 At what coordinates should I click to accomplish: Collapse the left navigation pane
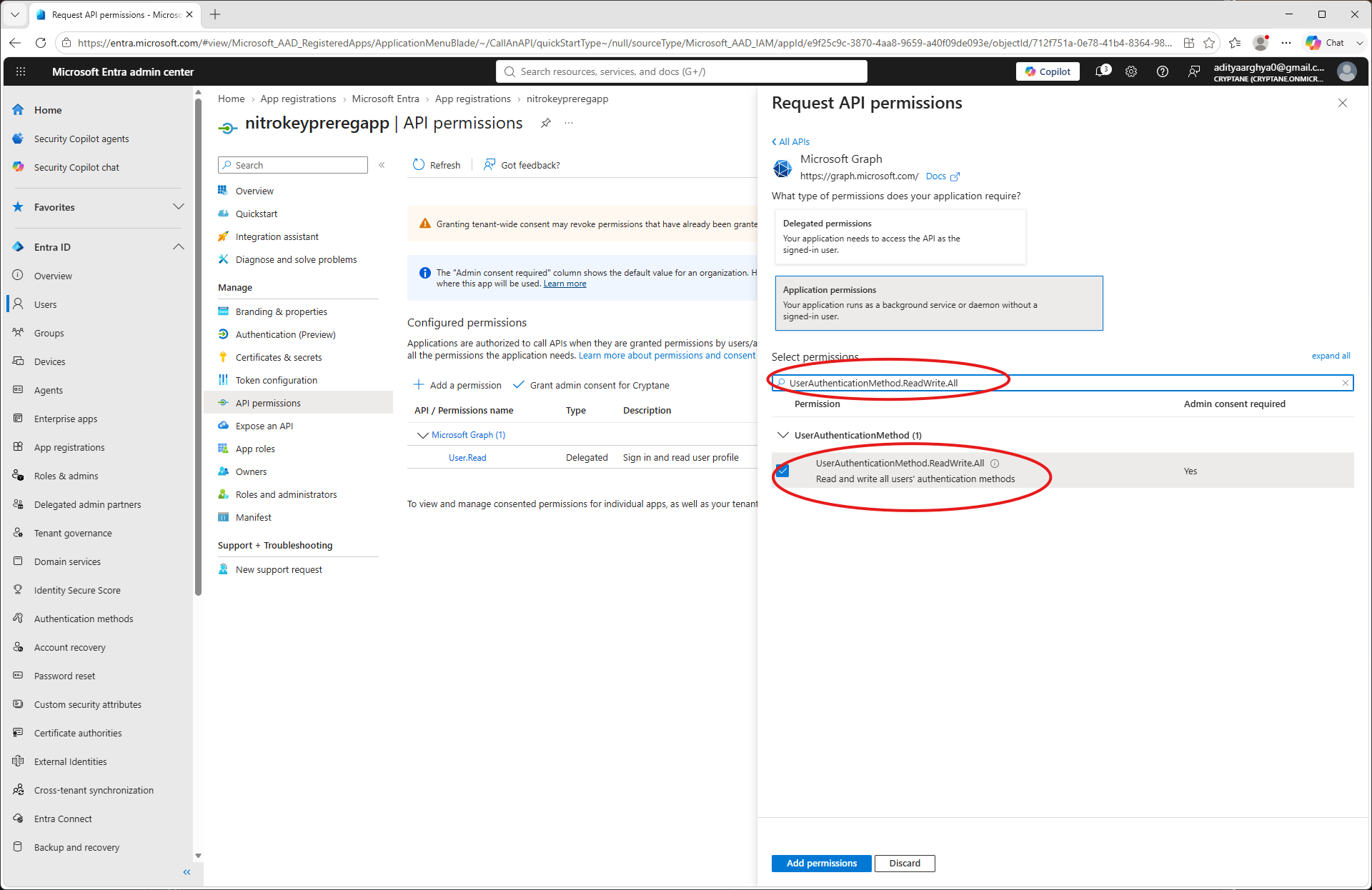pos(187,872)
